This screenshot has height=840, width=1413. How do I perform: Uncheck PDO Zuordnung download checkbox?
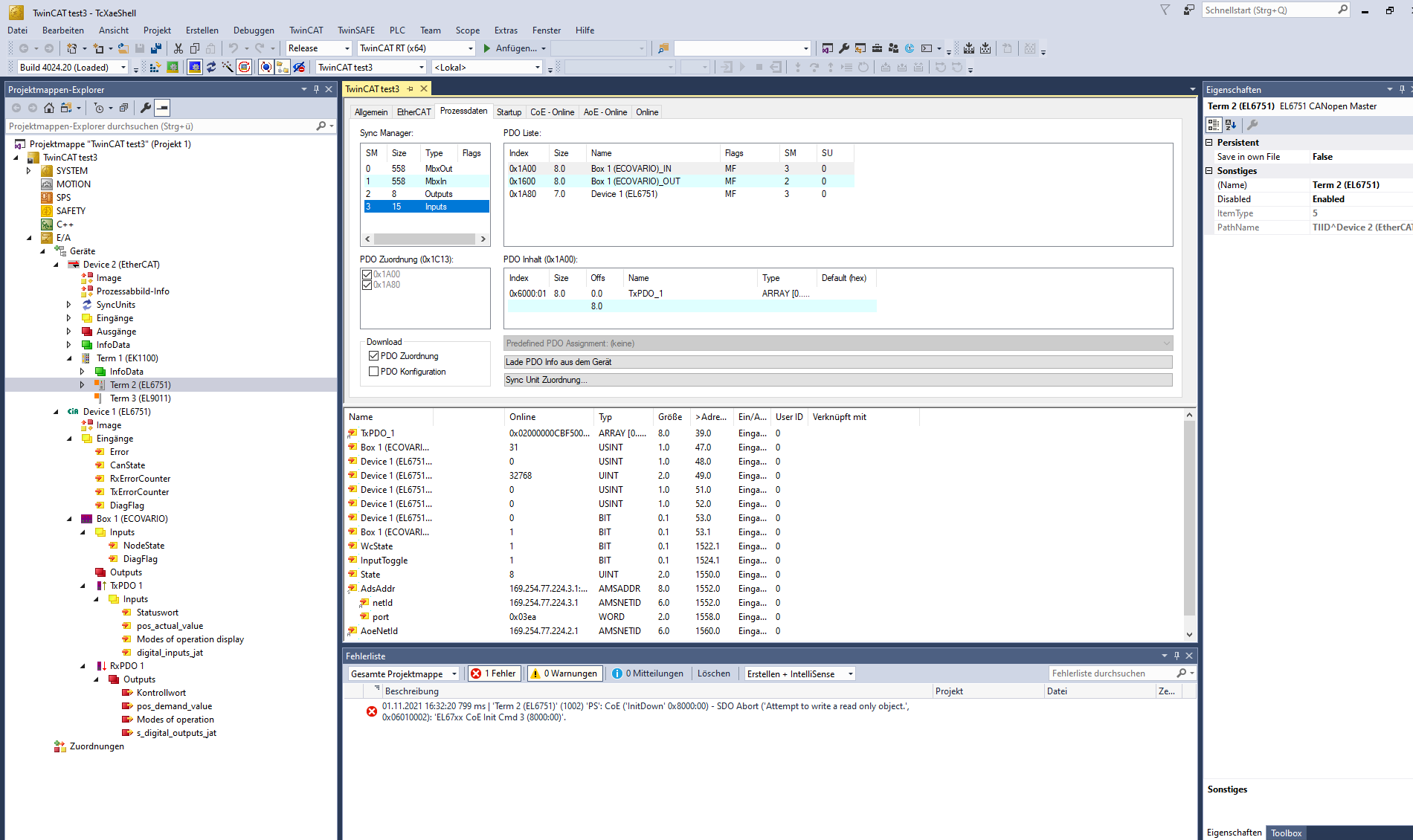point(374,356)
